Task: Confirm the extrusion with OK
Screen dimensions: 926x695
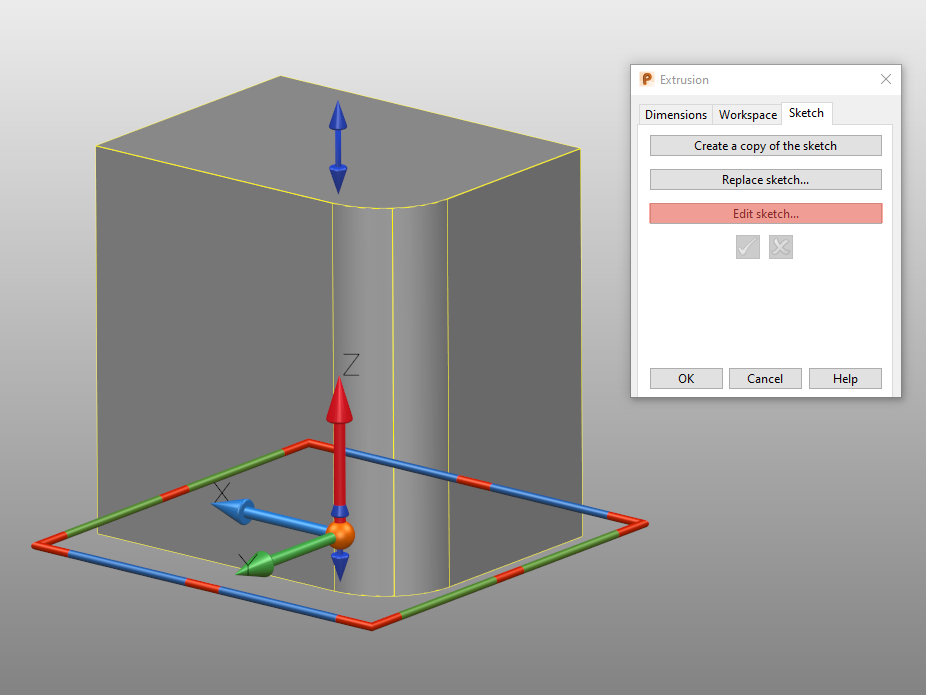Action: [x=685, y=378]
